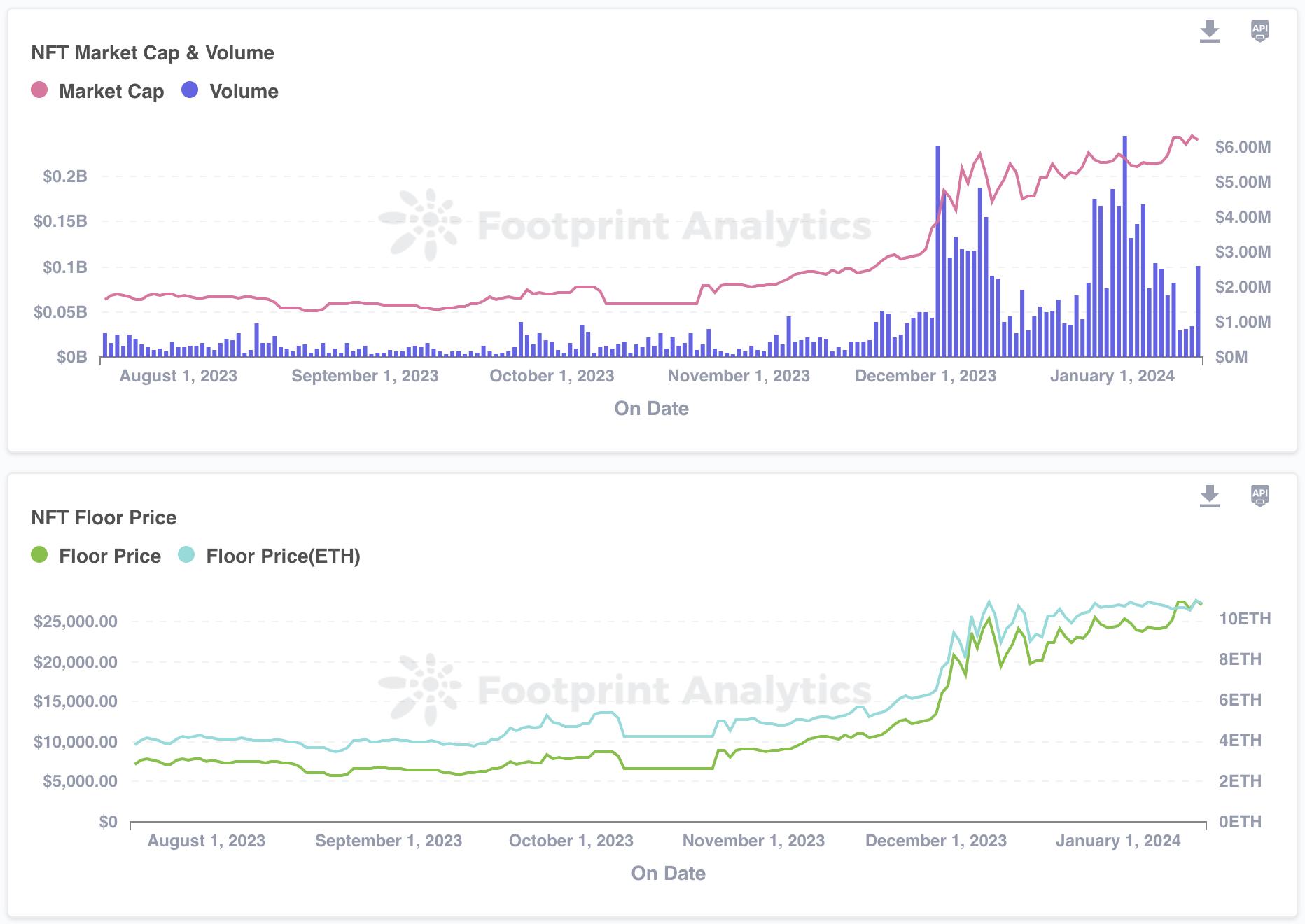
Task: Open API for Market Cap & Volume chart
Action: (1259, 31)
